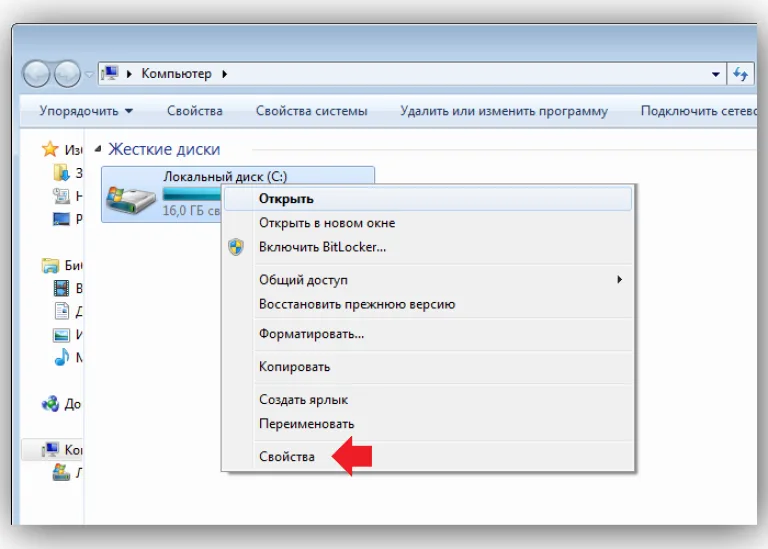768x549 pixels.
Task: Open the Pictures library icon
Action: pos(61,335)
